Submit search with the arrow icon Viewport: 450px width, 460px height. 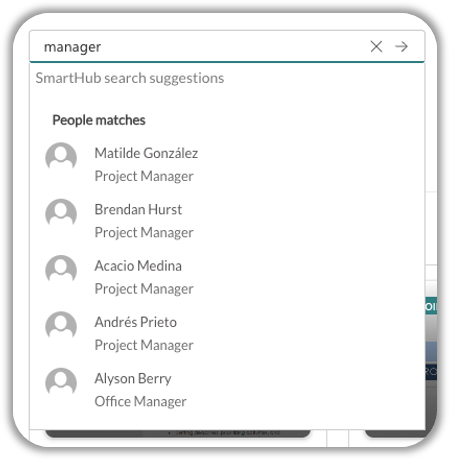(x=401, y=46)
